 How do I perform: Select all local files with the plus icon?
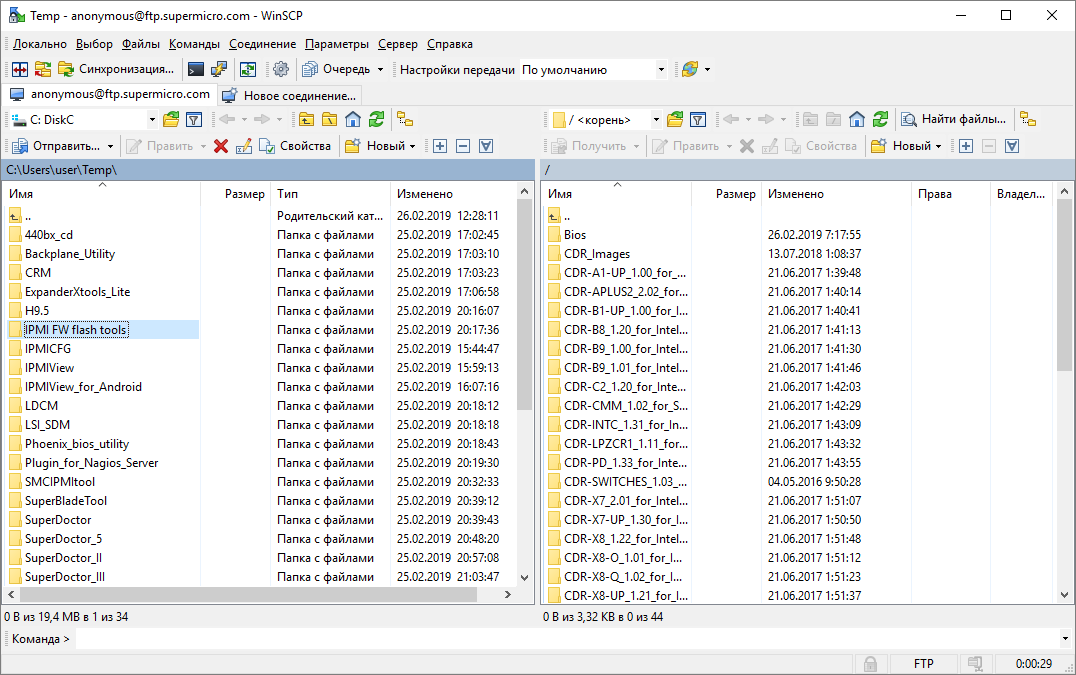coord(439,146)
